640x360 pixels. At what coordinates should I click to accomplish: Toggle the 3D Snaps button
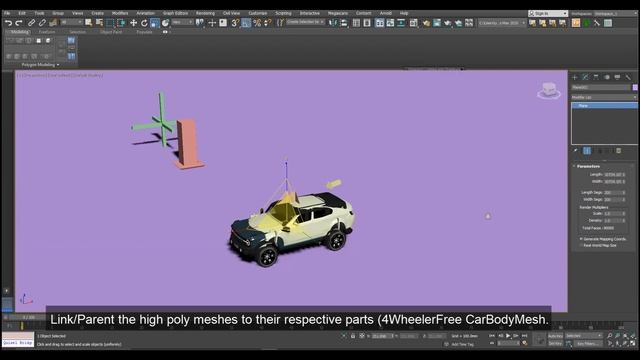tap(235, 23)
